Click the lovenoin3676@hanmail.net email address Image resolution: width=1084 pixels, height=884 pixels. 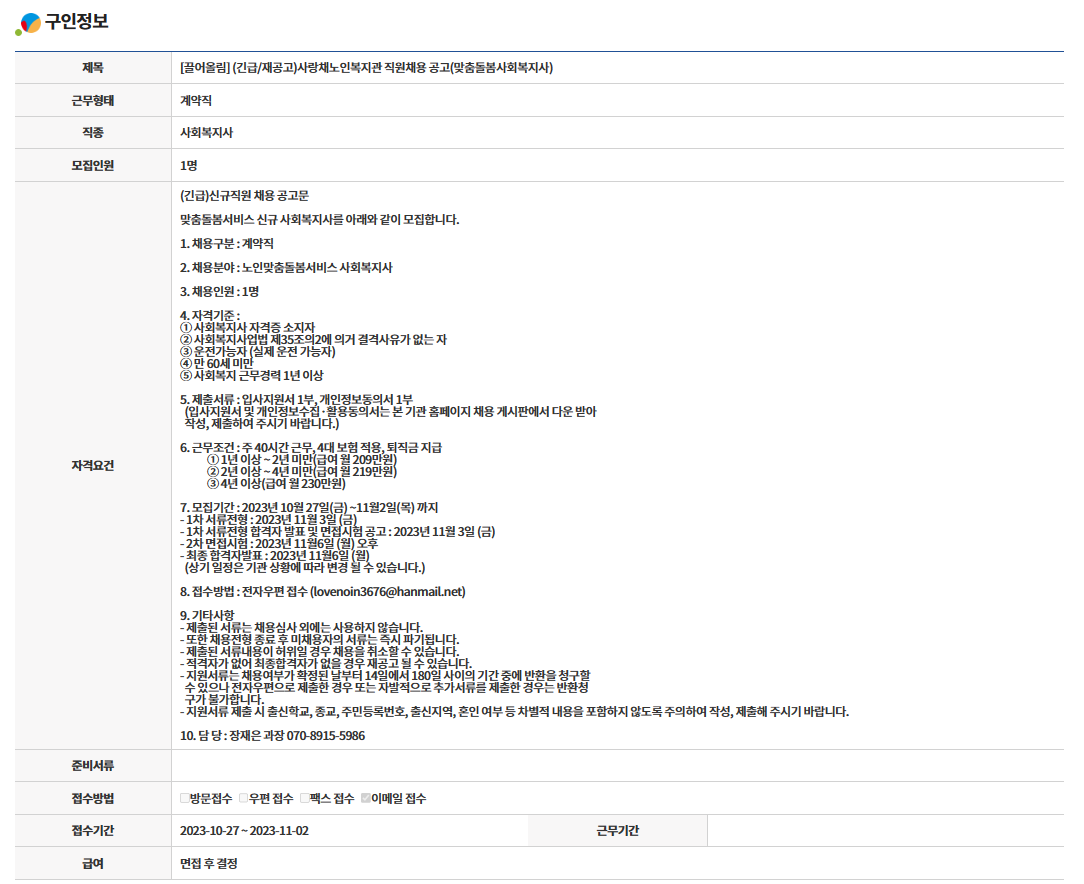pyautogui.click(x=388, y=592)
